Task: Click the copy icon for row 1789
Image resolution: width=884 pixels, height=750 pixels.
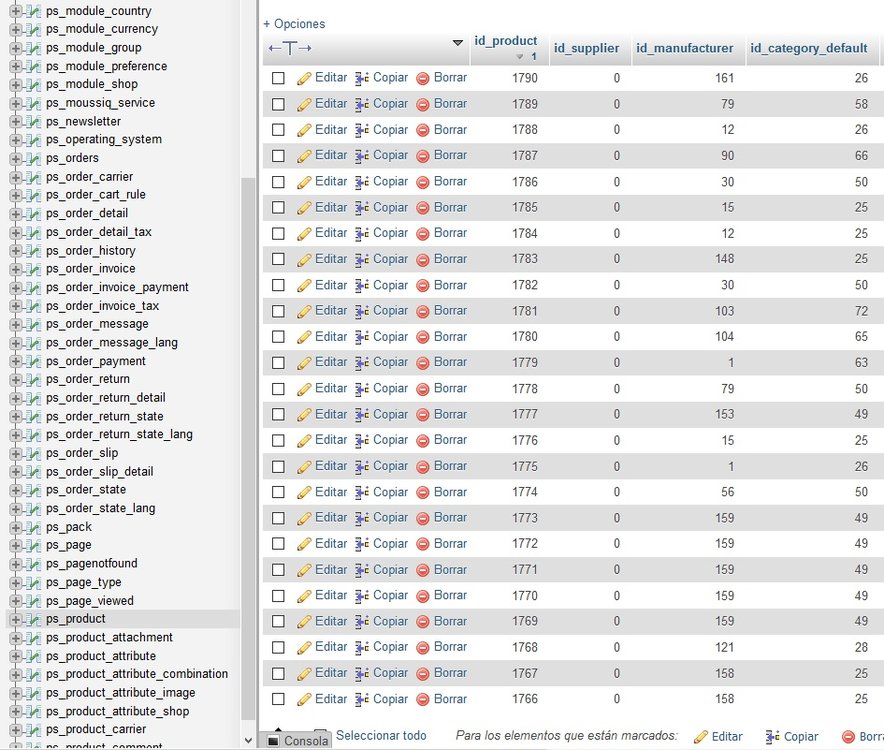Action: pyautogui.click(x=362, y=104)
